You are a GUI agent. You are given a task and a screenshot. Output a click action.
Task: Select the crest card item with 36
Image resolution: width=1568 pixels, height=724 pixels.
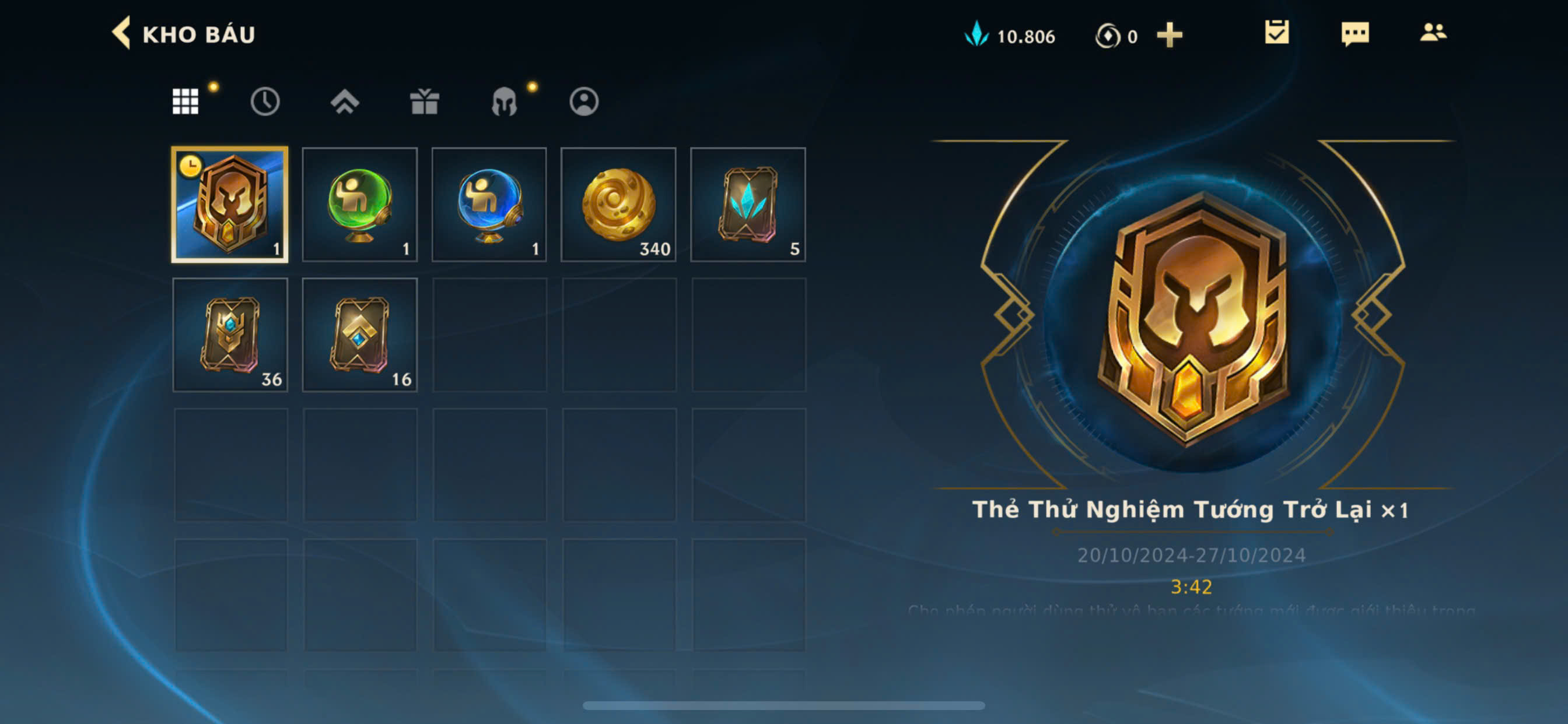(230, 335)
